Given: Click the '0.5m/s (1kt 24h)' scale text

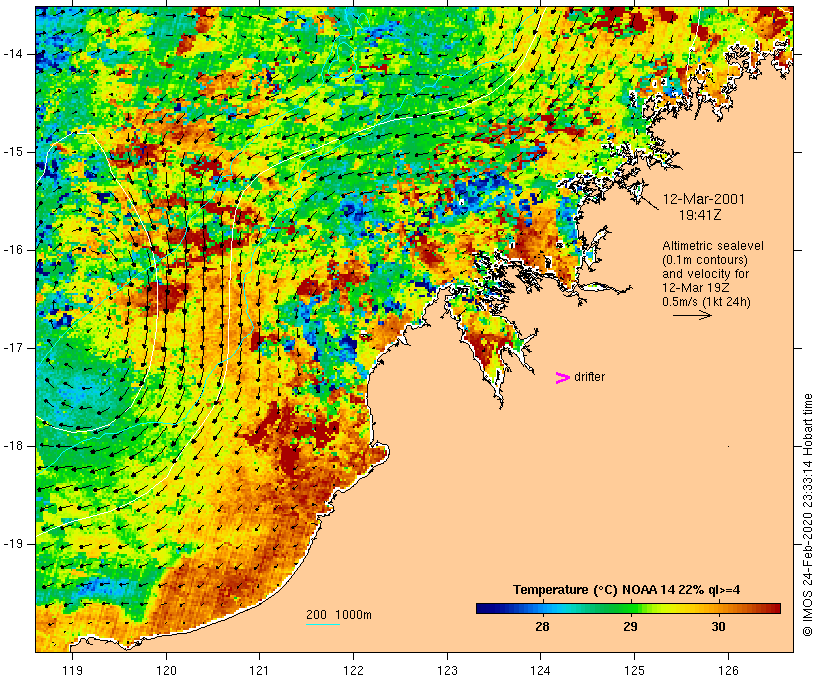Looking at the screenshot, I should pos(706,302).
